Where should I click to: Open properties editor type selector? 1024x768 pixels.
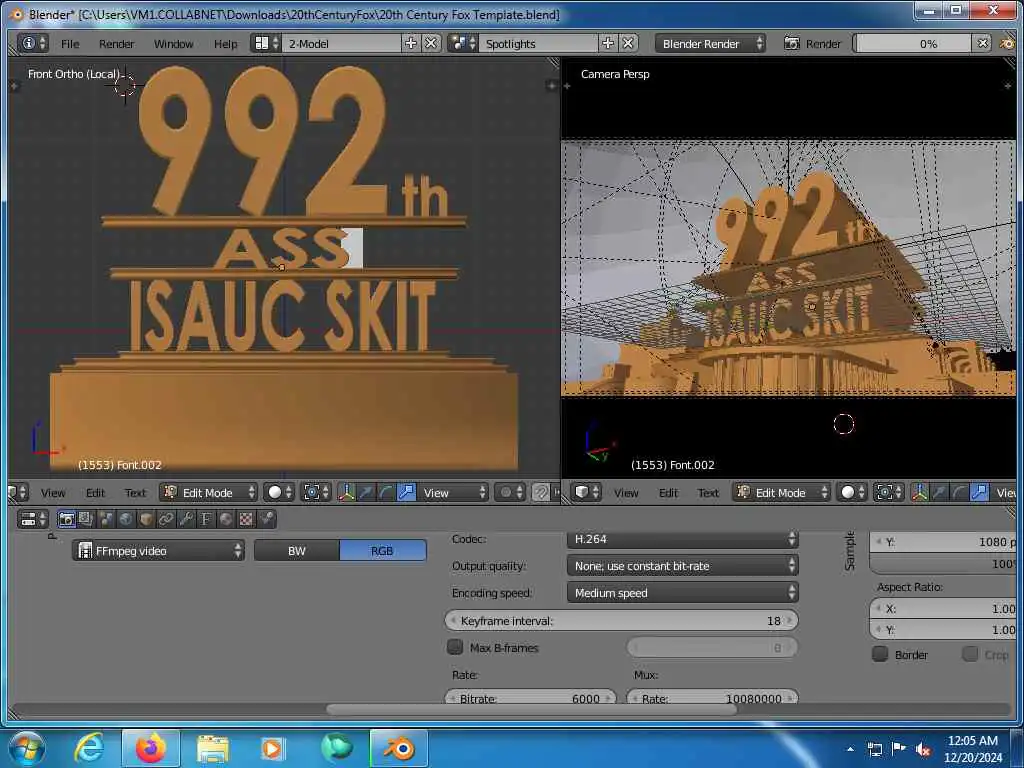click(33, 519)
